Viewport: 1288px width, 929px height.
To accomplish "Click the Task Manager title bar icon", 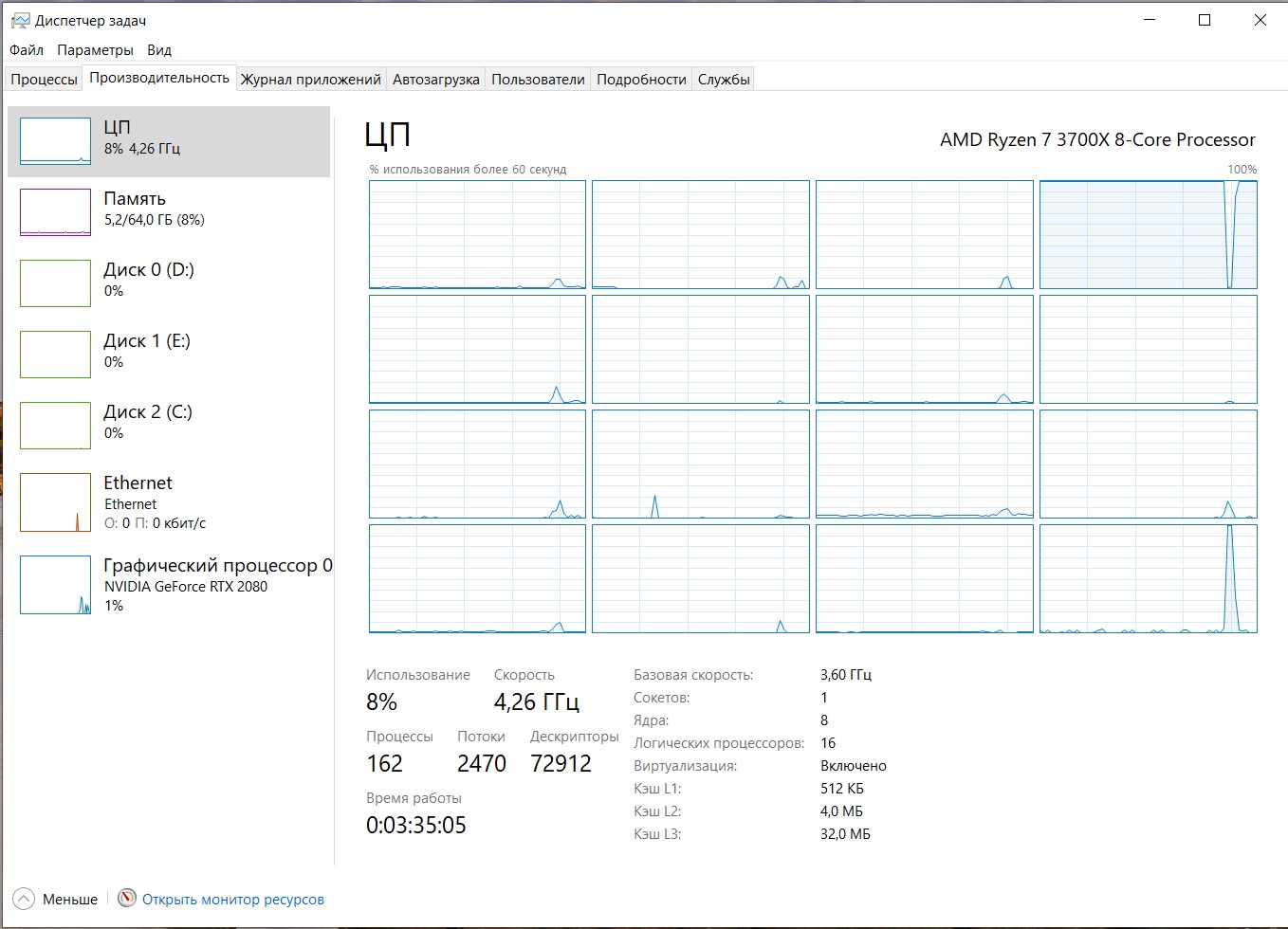I will tap(20, 20).
